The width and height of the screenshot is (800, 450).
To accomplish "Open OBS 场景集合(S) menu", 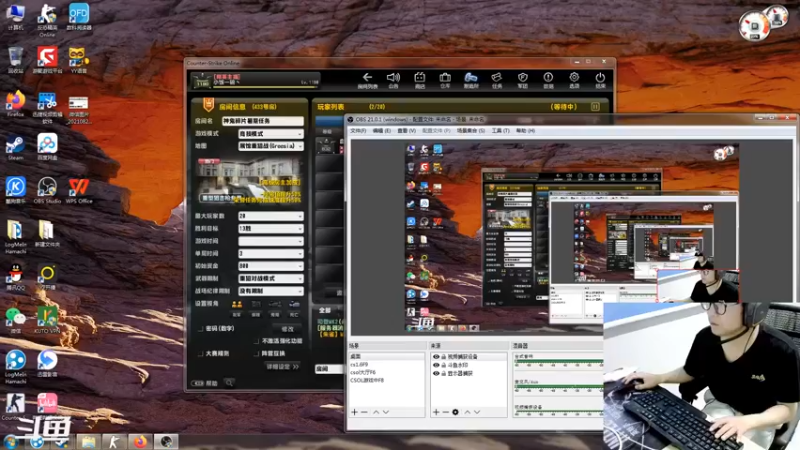I will [470, 131].
